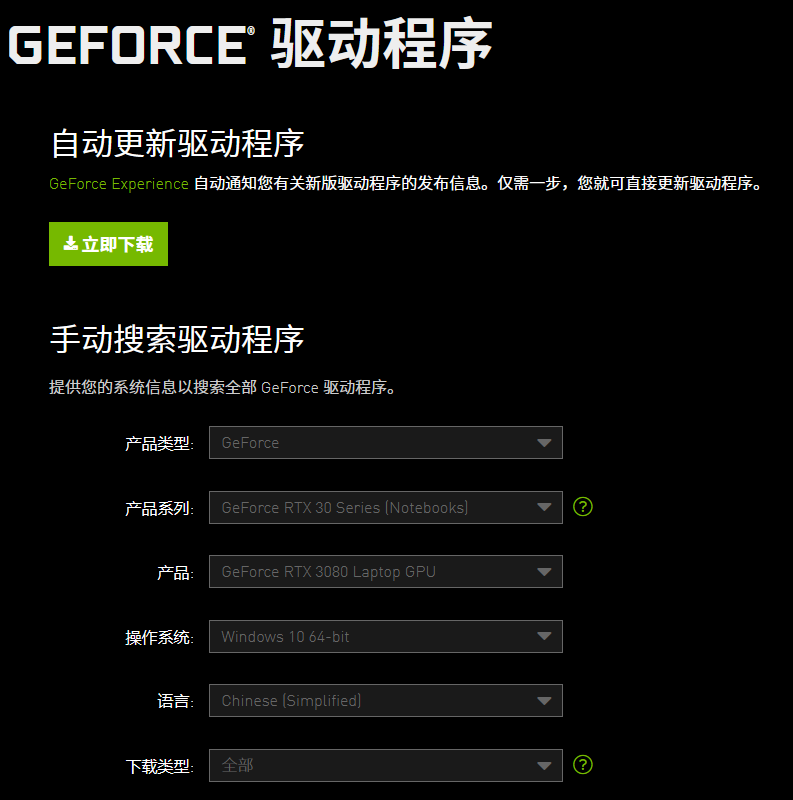Screen dimensions: 793x800
Task: Open the 语言 dropdown showing Chinese (Simplified)
Action: click(386, 701)
